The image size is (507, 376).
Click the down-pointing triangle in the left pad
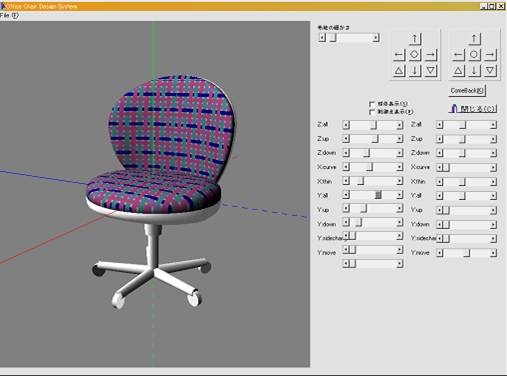click(x=431, y=71)
